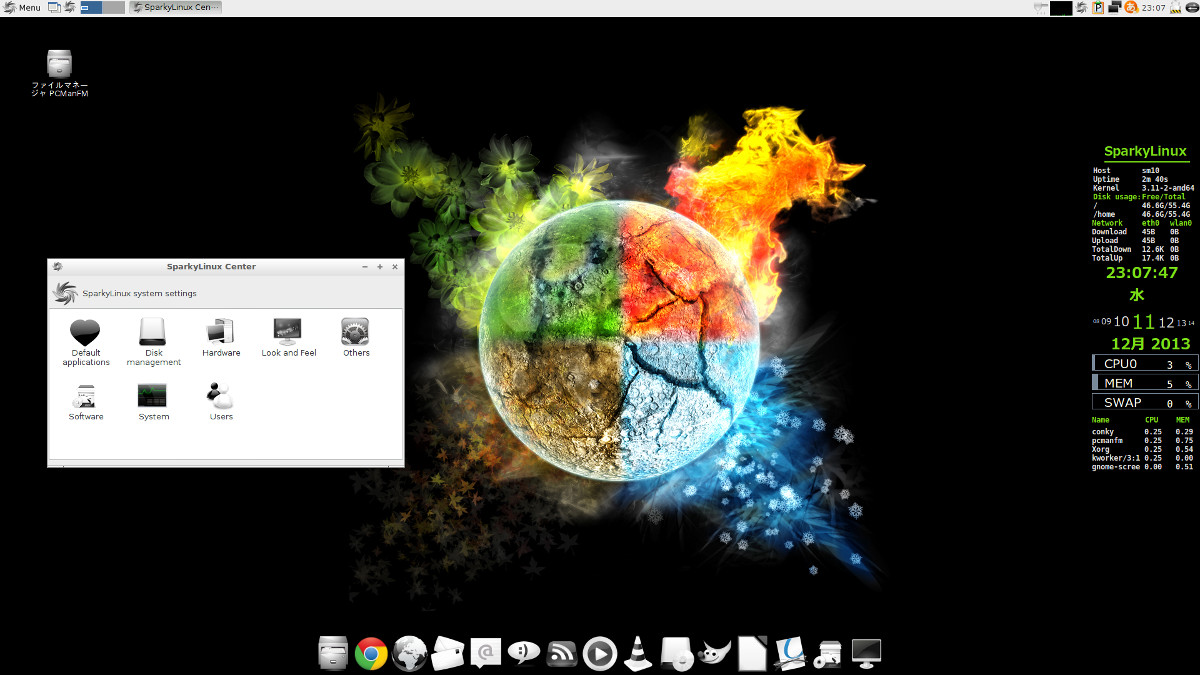This screenshot has width=1200, height=675.
Task: Open the Menu button on top panel
Action: click(x=22, y=7)
